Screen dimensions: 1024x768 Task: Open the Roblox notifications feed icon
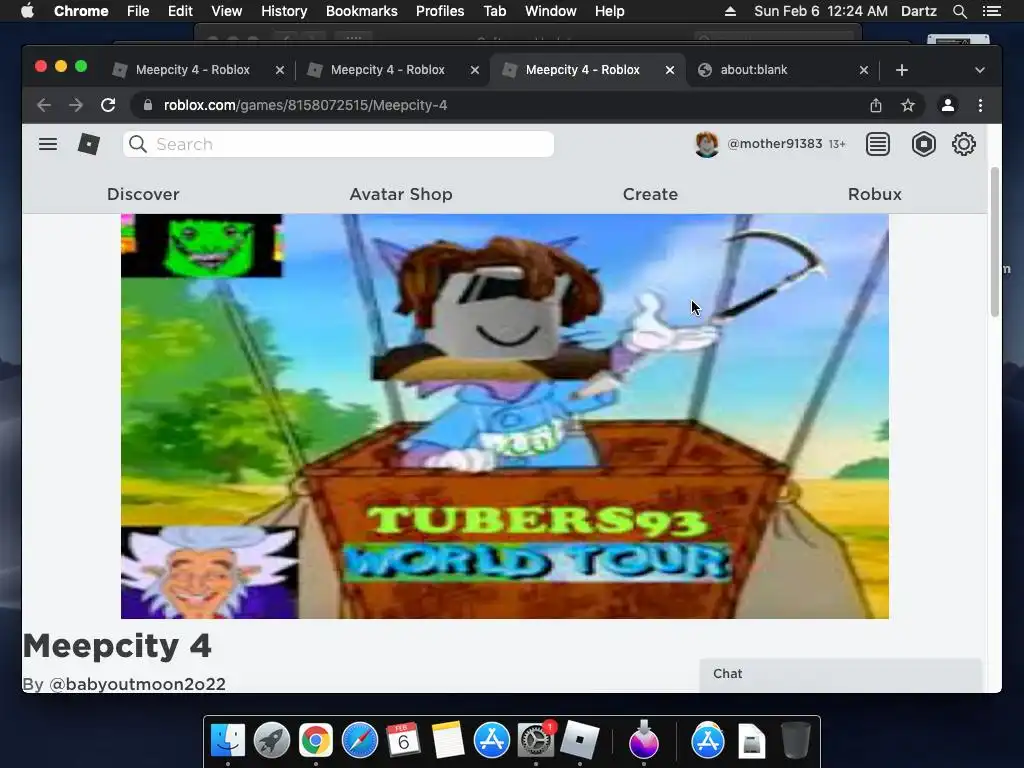pyautogui.click(x=878, y=144)
